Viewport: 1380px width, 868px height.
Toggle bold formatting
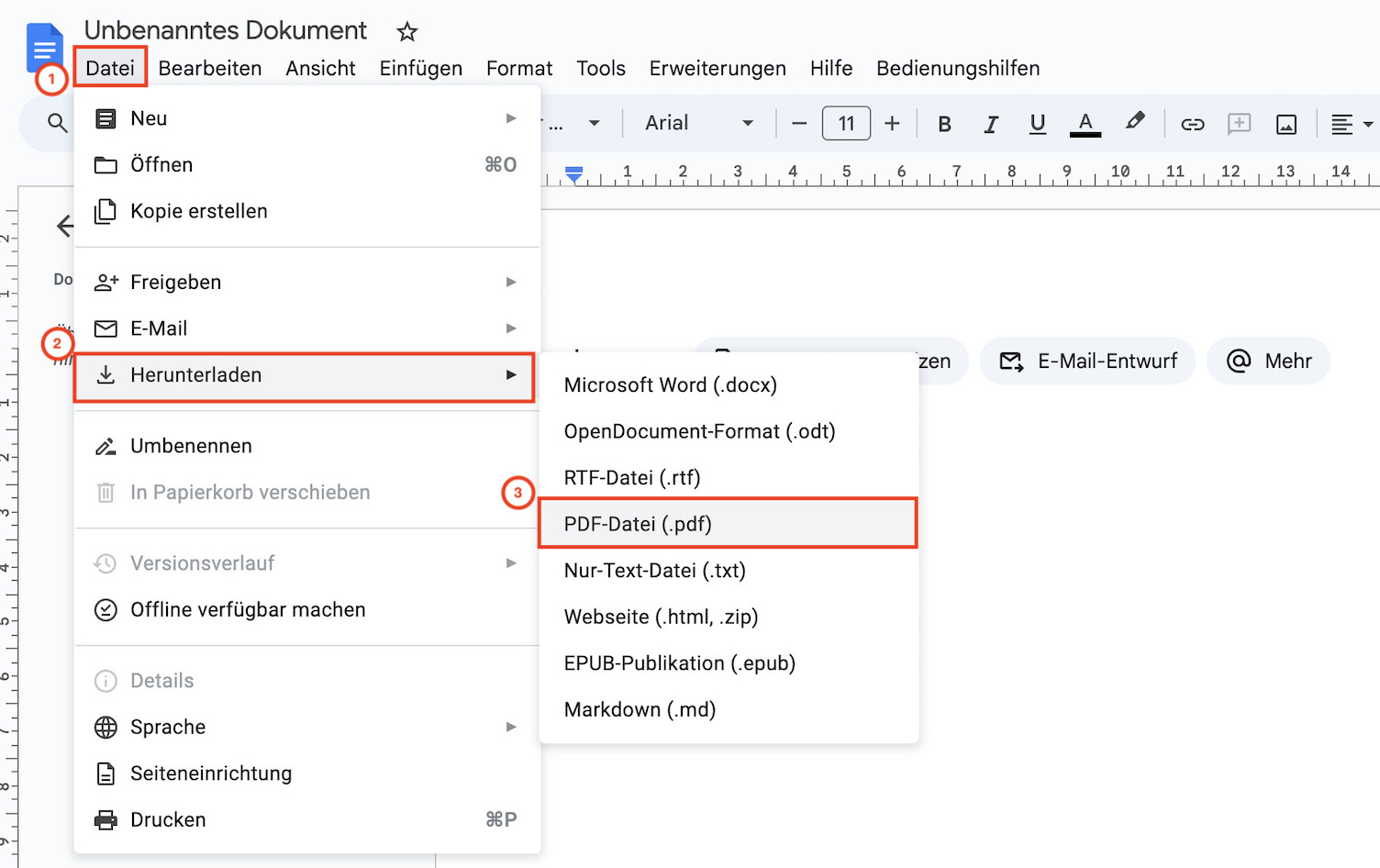click(x=944, y=122)
